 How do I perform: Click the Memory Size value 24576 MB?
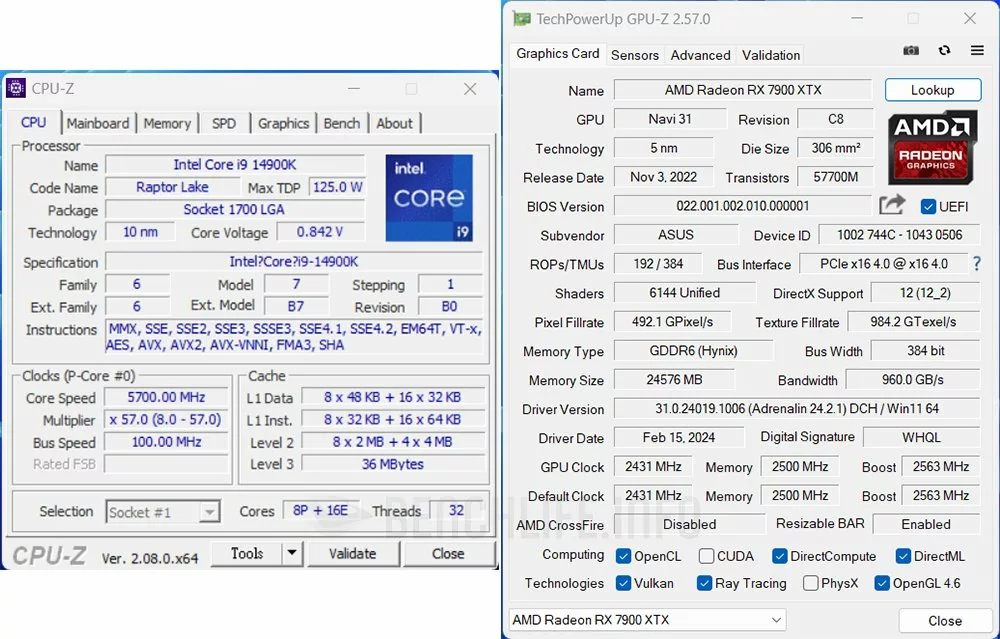[674, 379]
